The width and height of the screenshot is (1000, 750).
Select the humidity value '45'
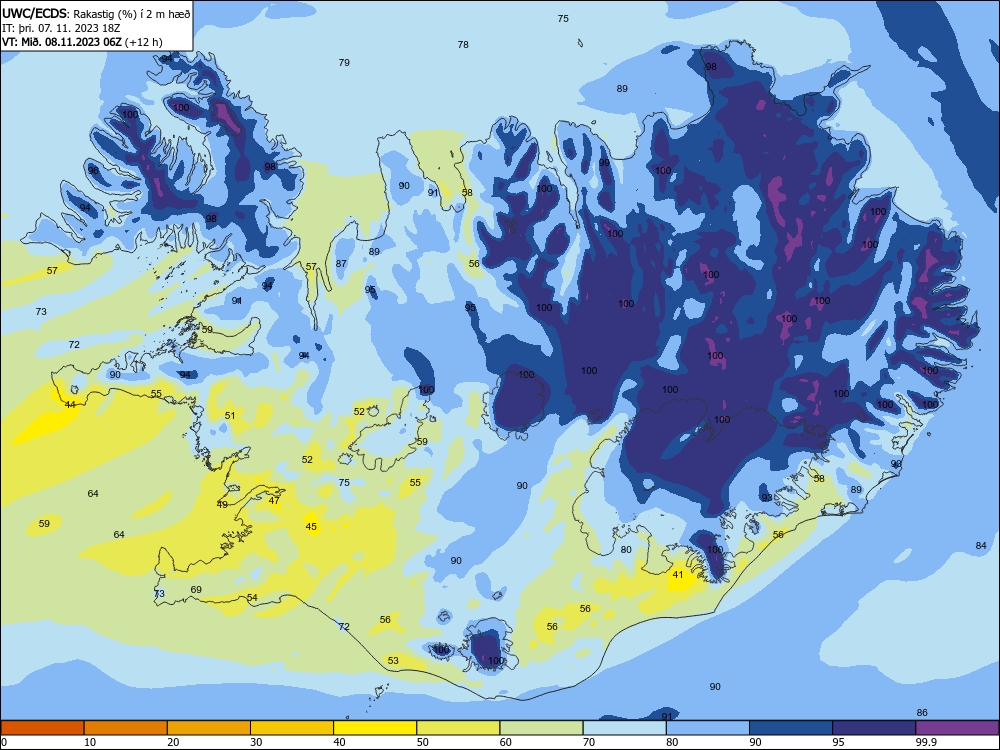tap(311, 527)
